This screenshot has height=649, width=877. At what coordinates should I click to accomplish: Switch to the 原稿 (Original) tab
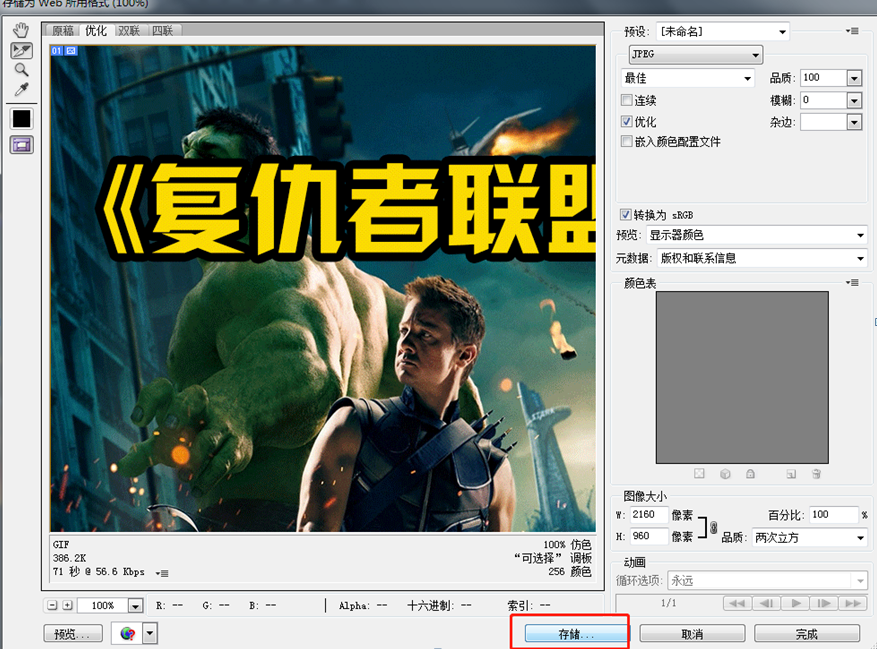[61, 30]
